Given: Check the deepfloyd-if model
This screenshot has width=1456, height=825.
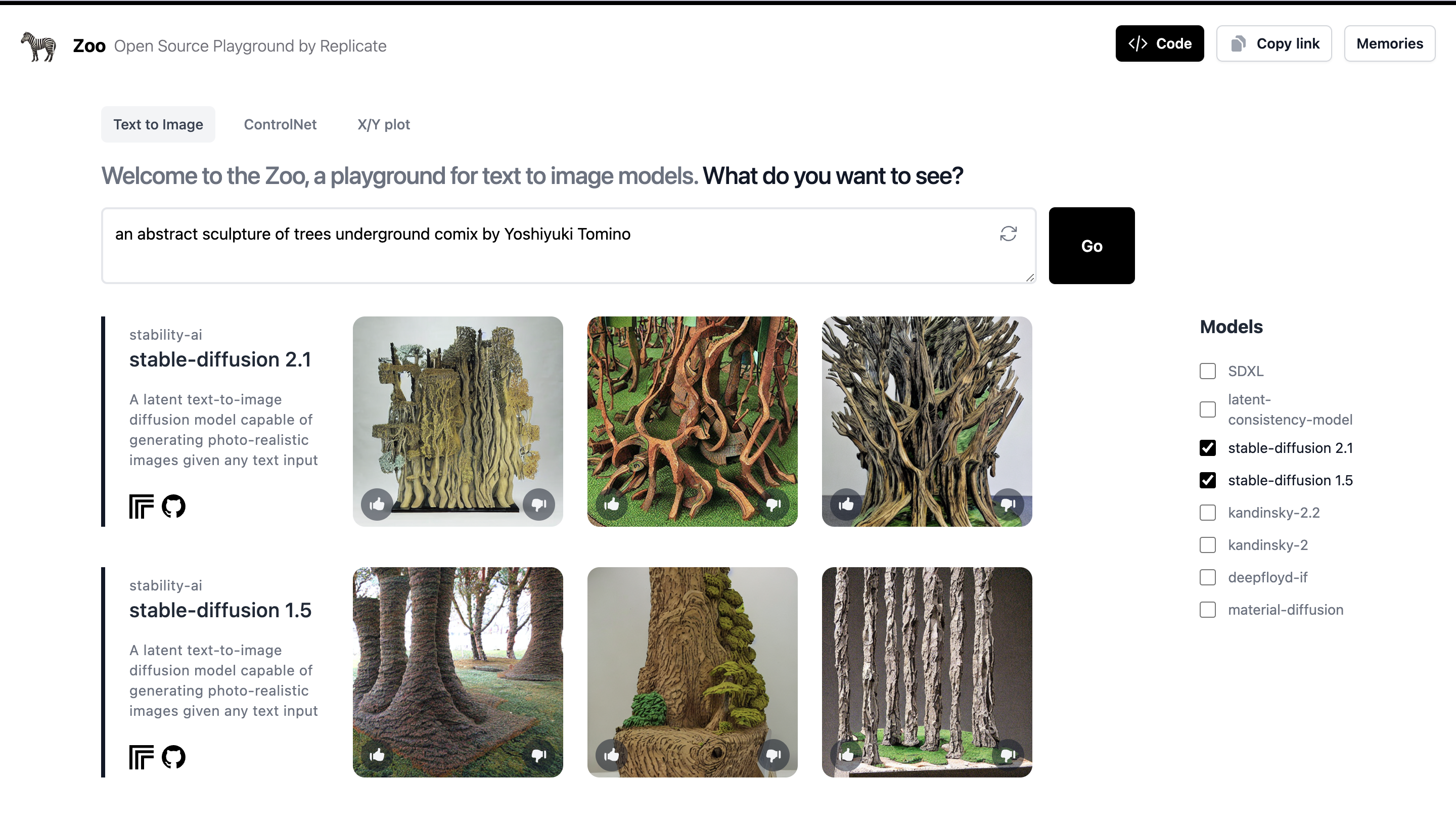Looking at the screenshot, I should pos(1207,577).
